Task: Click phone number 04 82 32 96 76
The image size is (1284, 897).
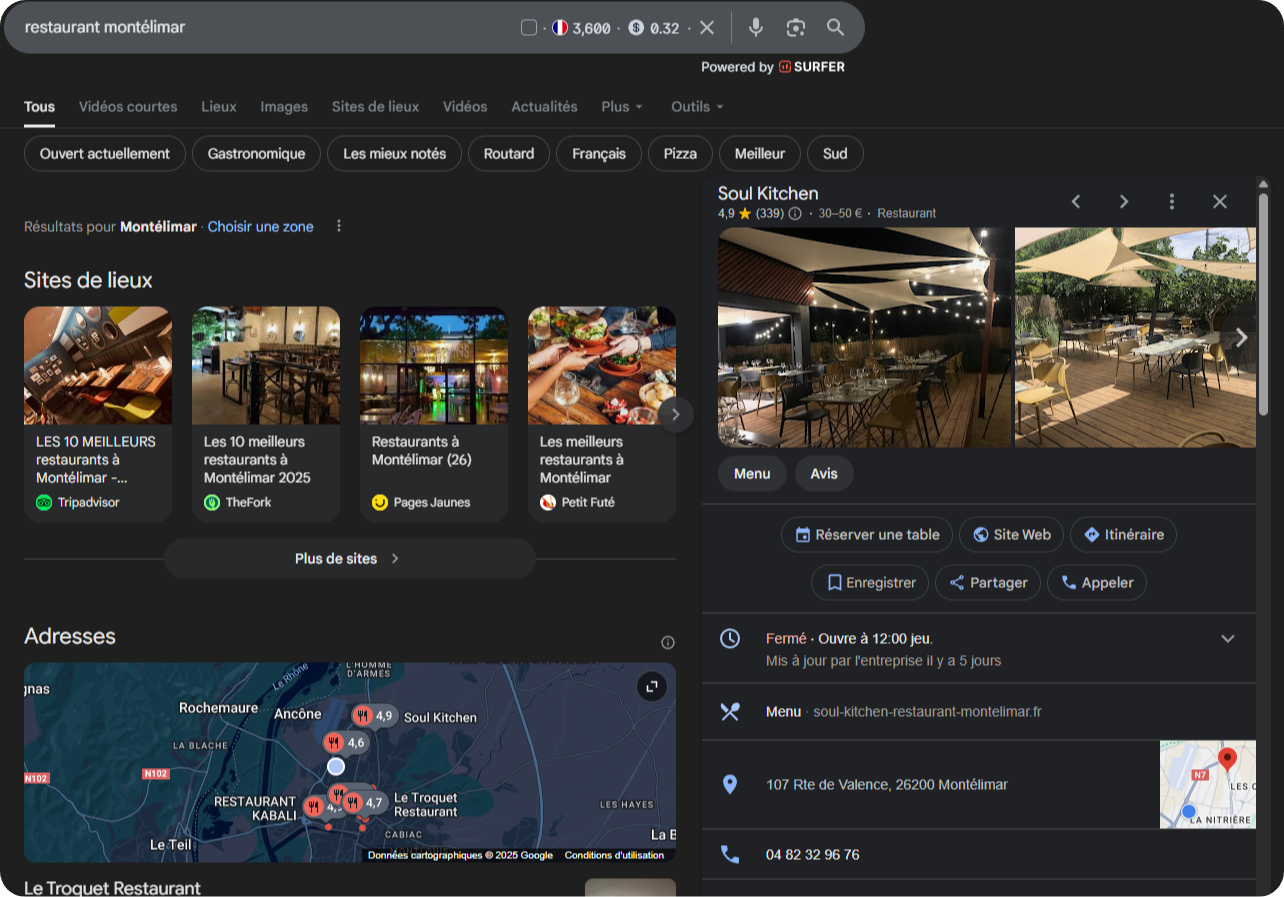Action: click(813, 855)
